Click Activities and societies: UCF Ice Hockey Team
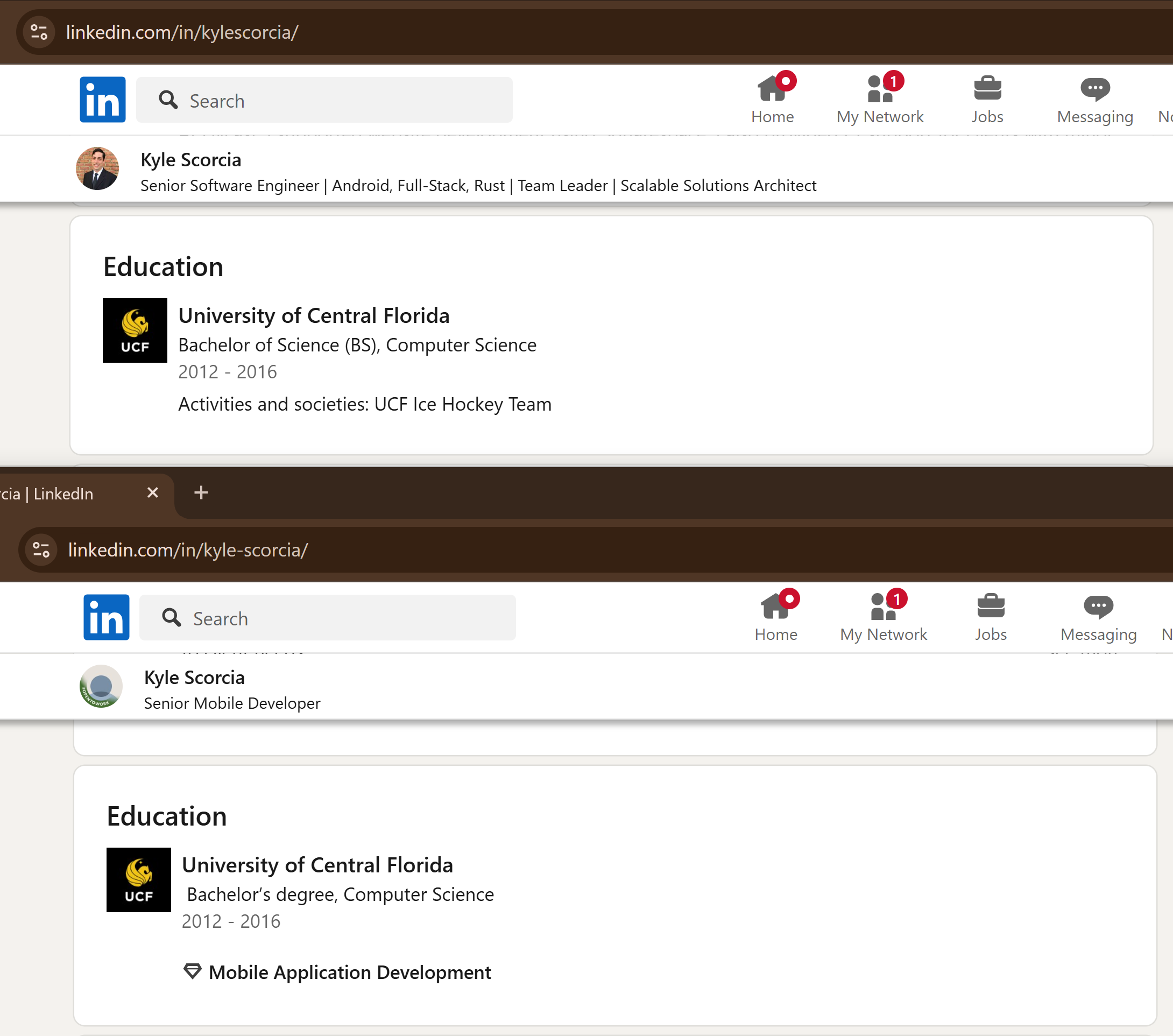Viewport: 1173px width, 1036px height. tap(365, 404)
